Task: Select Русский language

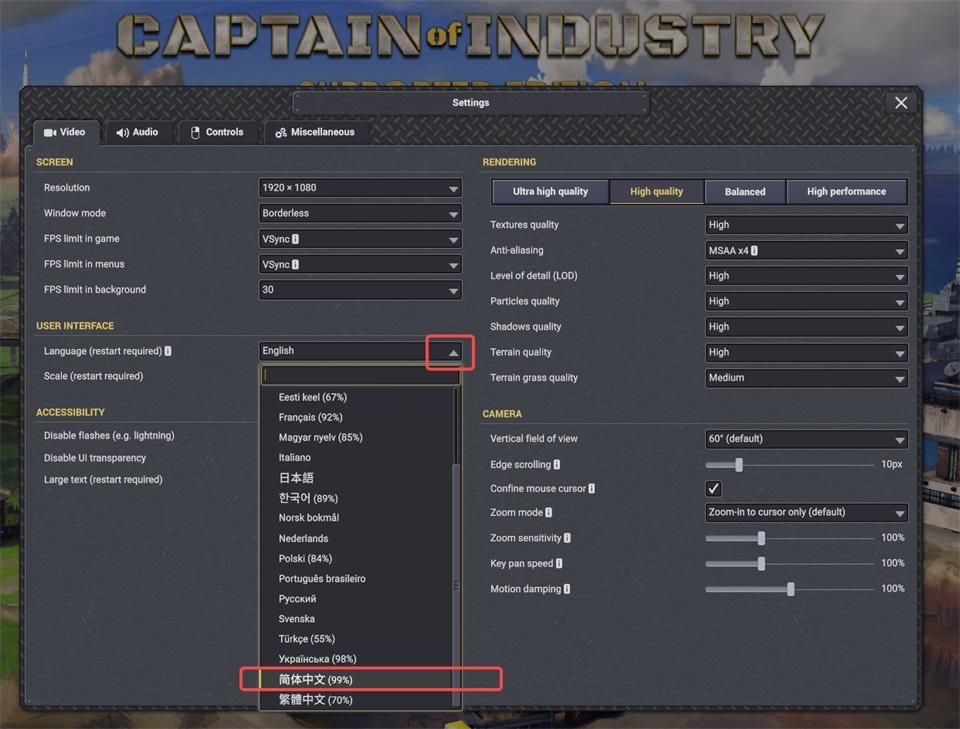Action: coord(356,599)
